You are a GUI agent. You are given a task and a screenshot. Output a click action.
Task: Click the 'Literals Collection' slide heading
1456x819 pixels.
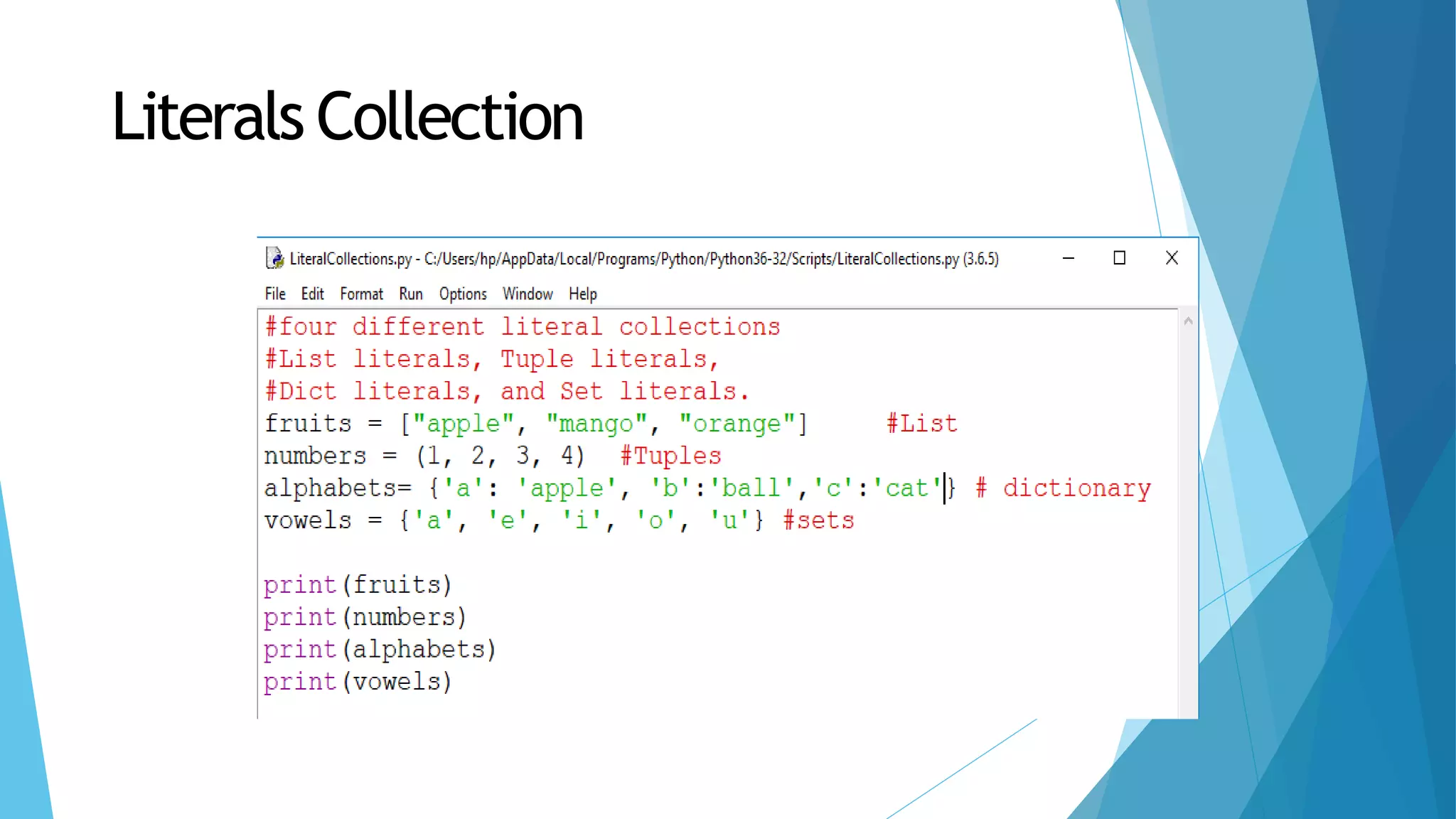click(x=347, y=116)
